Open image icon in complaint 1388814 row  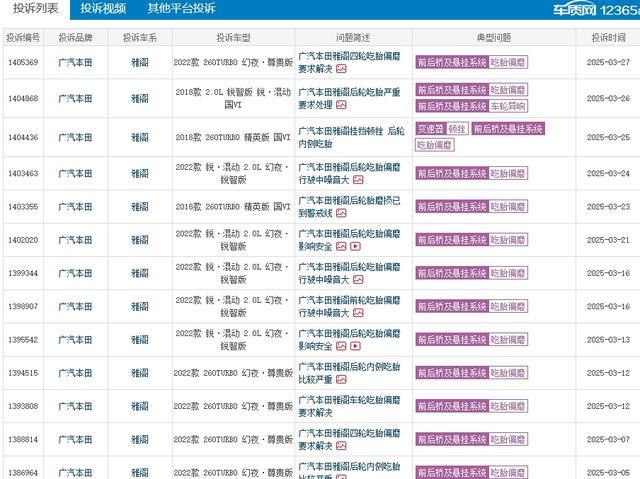point(341,446)
